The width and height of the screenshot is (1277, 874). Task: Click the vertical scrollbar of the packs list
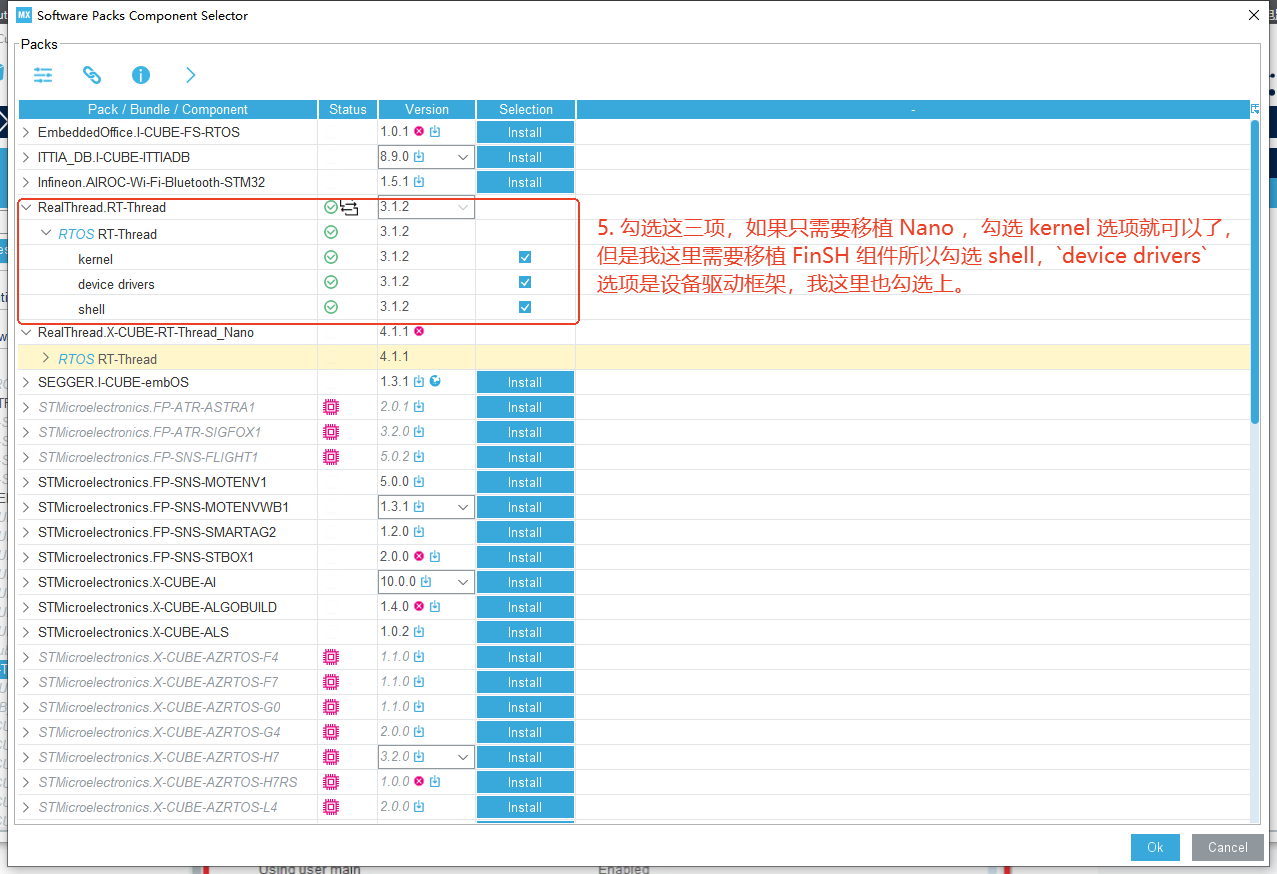pyautogui.click(x=1255, y=272)
